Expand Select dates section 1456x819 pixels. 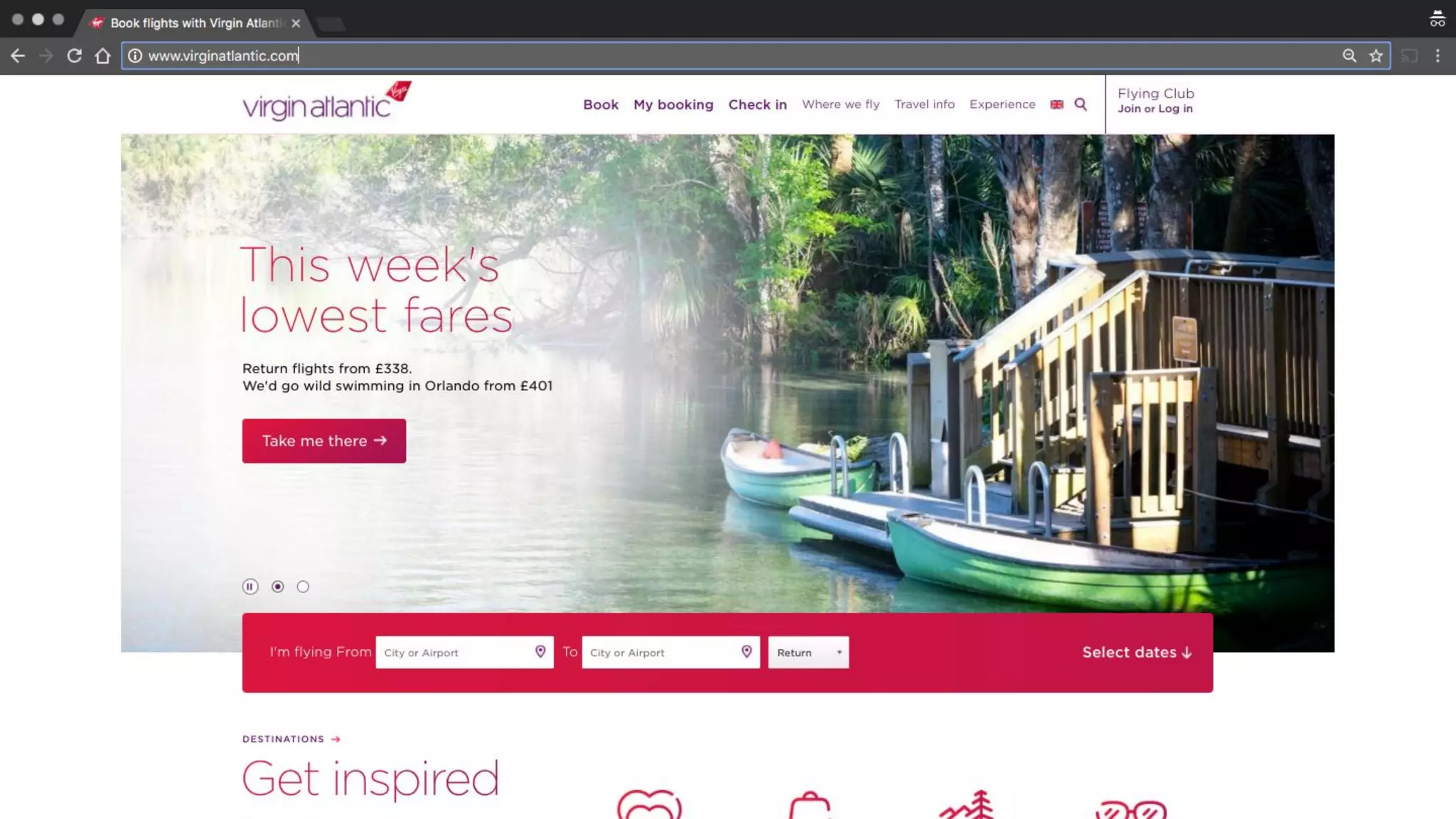coord(1137,653)
